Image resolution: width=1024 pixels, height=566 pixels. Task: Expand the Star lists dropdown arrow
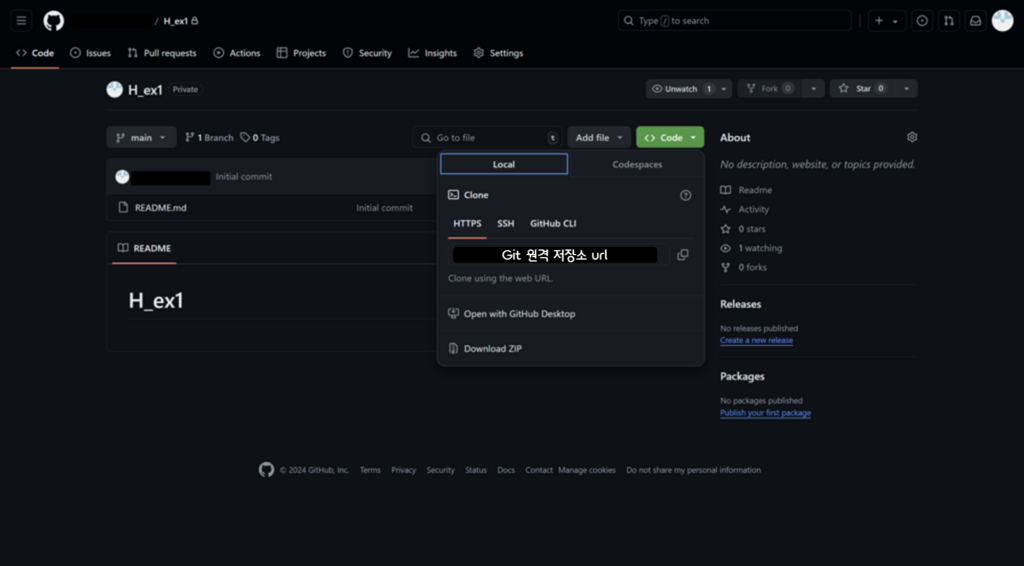click(x=906, y=89)
